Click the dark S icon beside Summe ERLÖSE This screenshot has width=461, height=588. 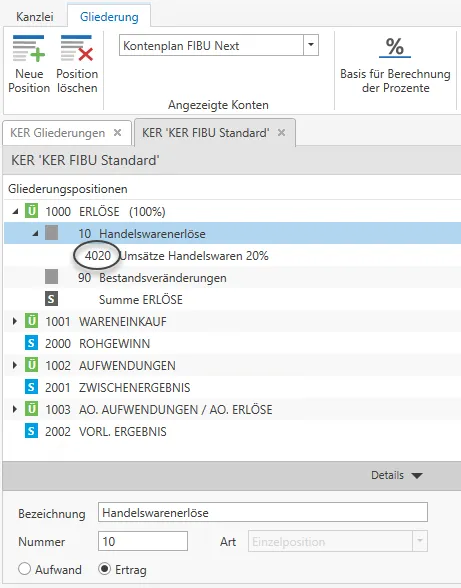point(51,299)
